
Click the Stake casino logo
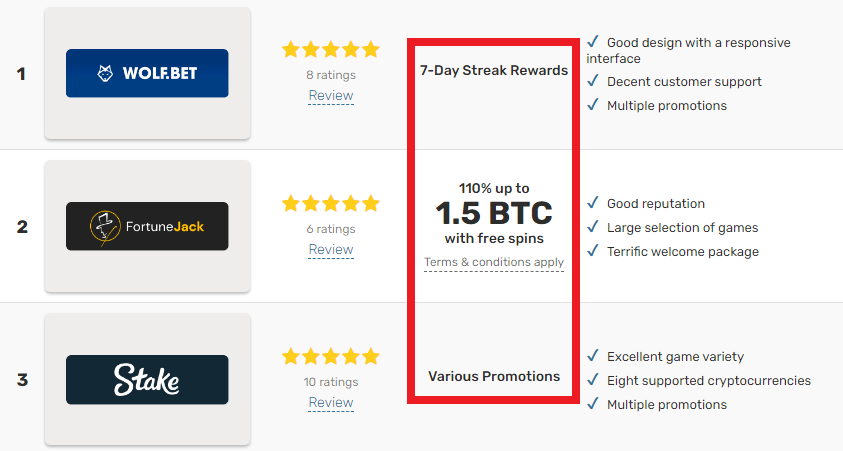pos(147,380)
